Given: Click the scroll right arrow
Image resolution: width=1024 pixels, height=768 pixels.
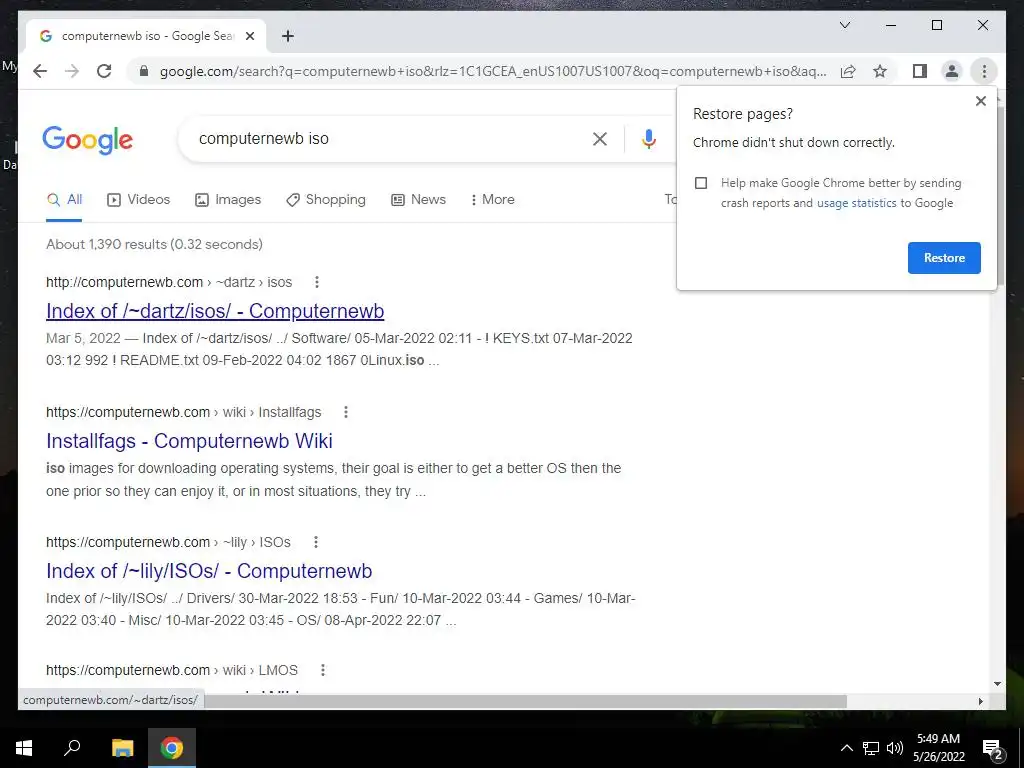Looking at the screenshot, I should 980,701.
